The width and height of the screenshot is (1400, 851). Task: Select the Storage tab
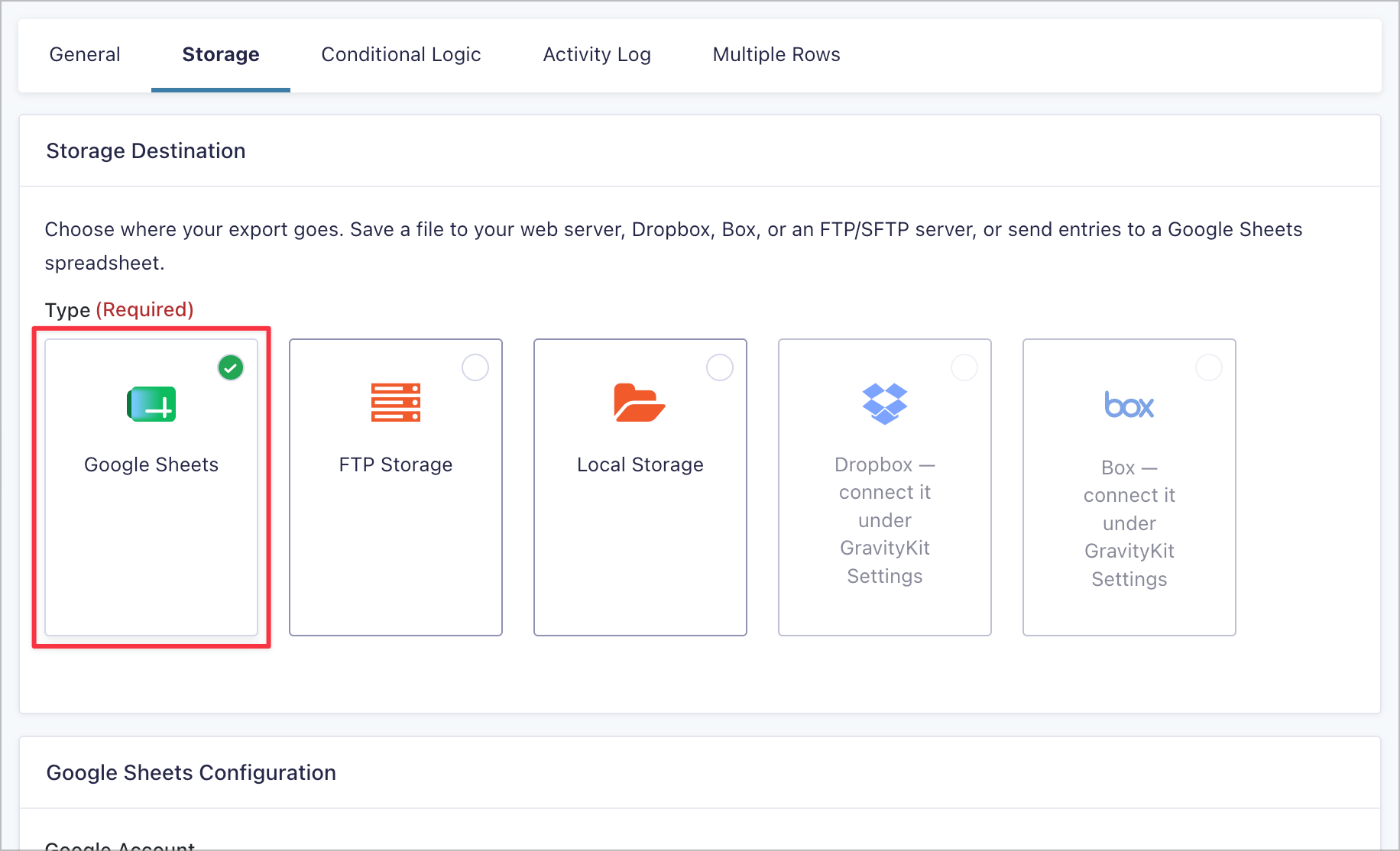pyautogui.click(x=221, y=55)
